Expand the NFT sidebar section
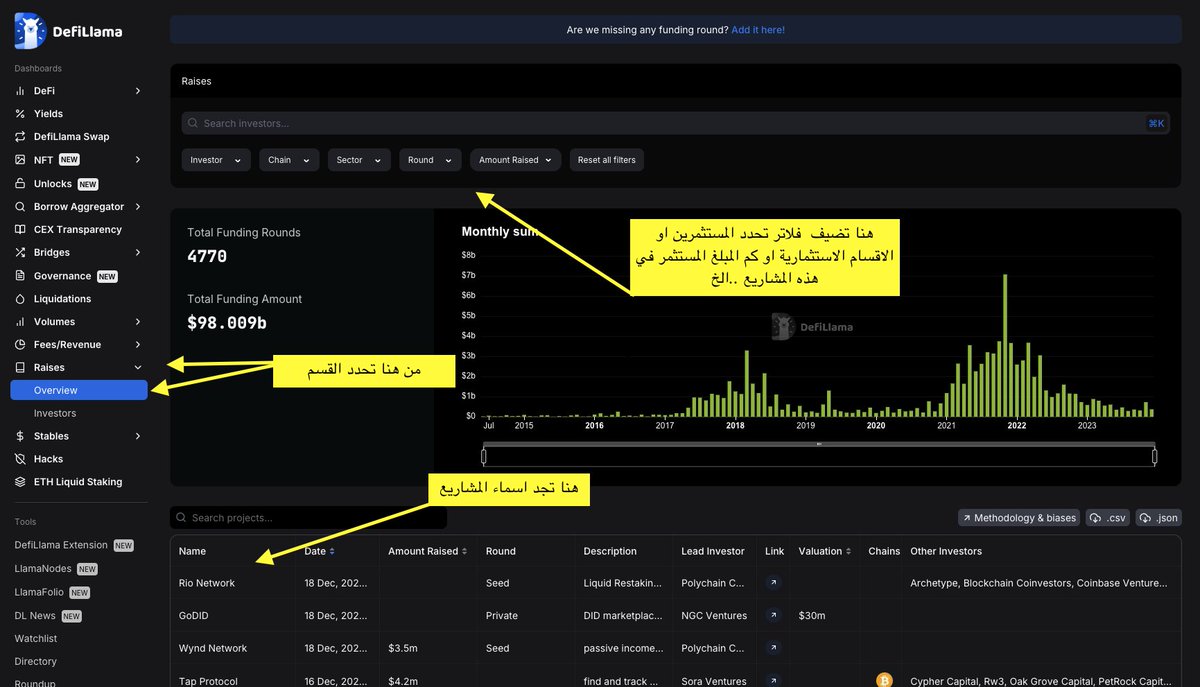This screenshot has height=687, width=1200. [x=138, y=160]
